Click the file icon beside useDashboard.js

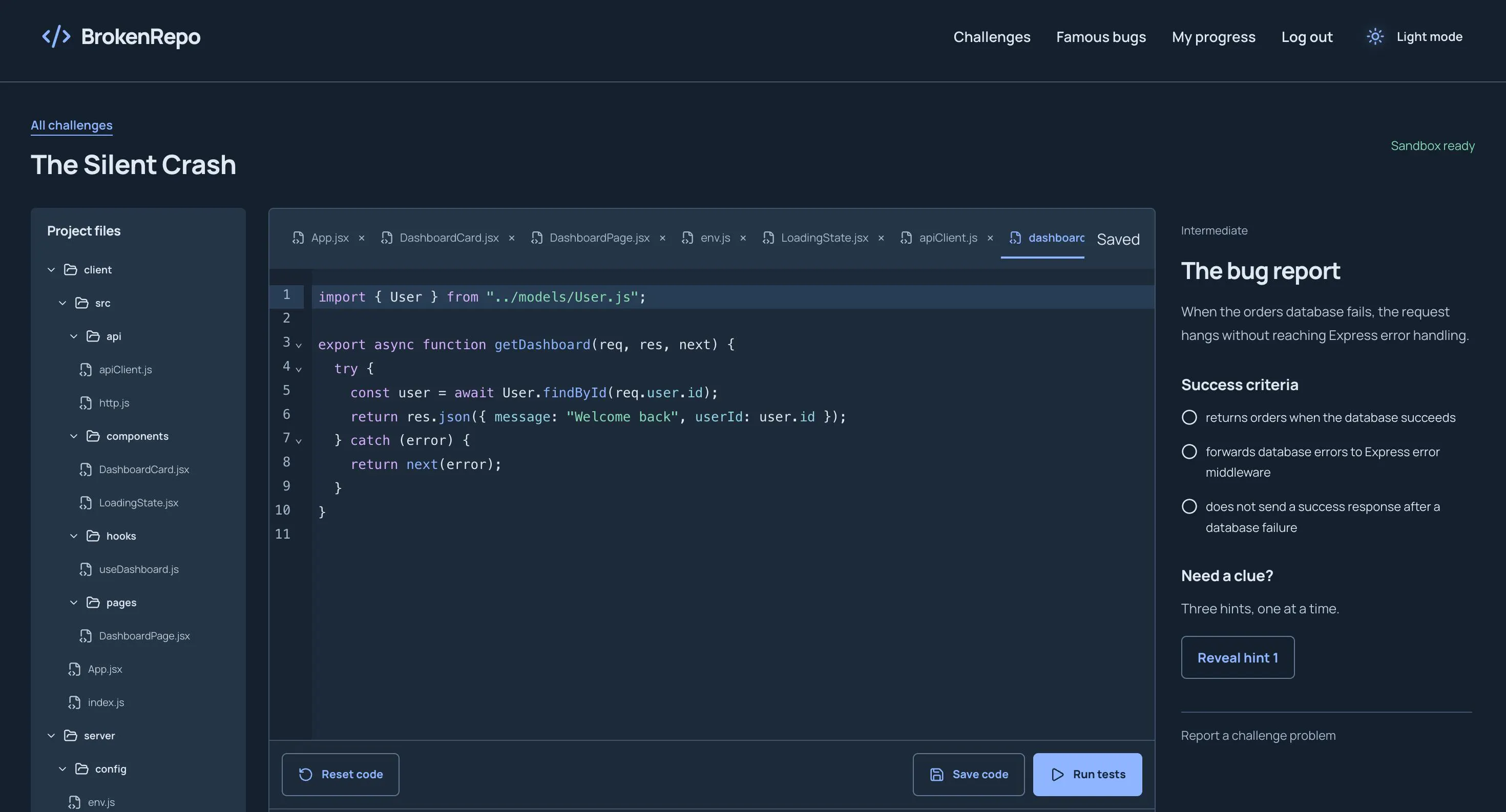pyautogui.click(x=86, y=569)
